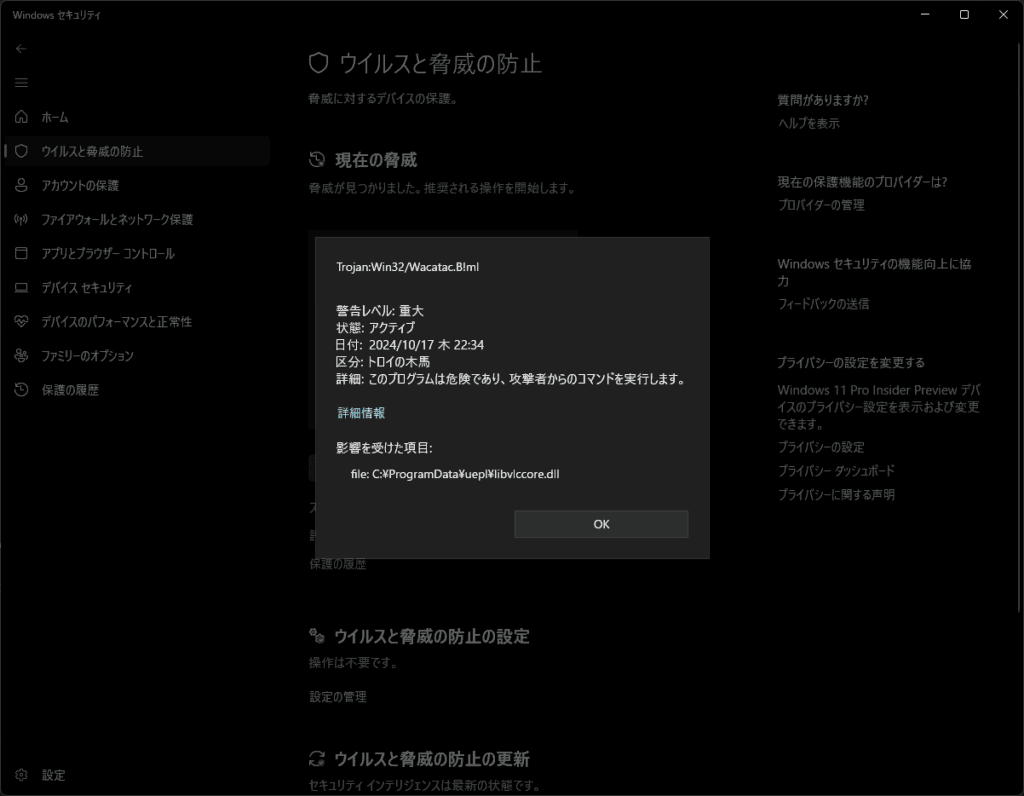Select the device security laptop icon
This screenshot has width=1024, height=796.
pos(21,288)
